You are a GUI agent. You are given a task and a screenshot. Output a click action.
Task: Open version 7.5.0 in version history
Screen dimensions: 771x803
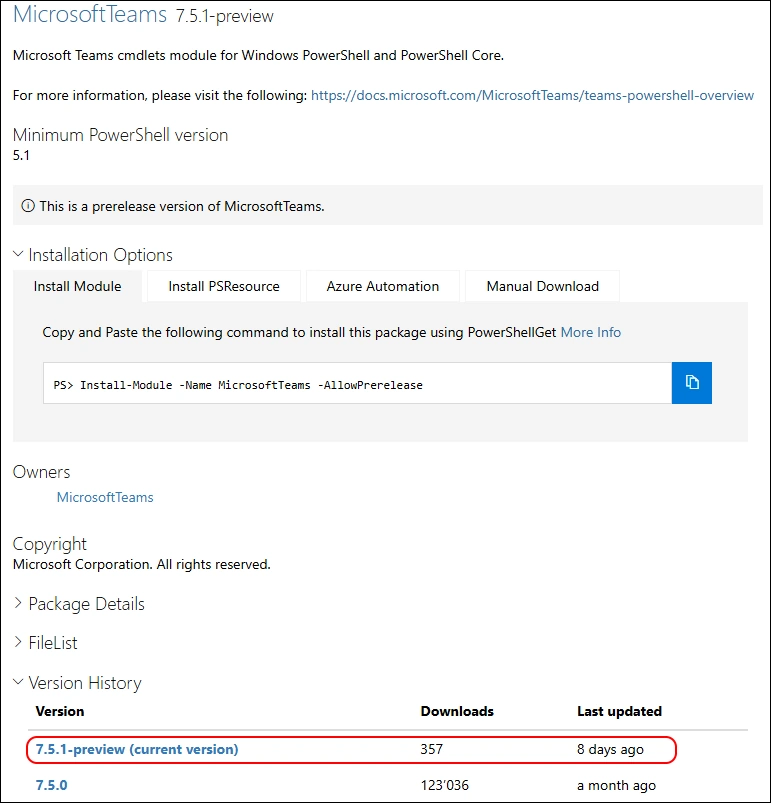click(x=52, y=785)
